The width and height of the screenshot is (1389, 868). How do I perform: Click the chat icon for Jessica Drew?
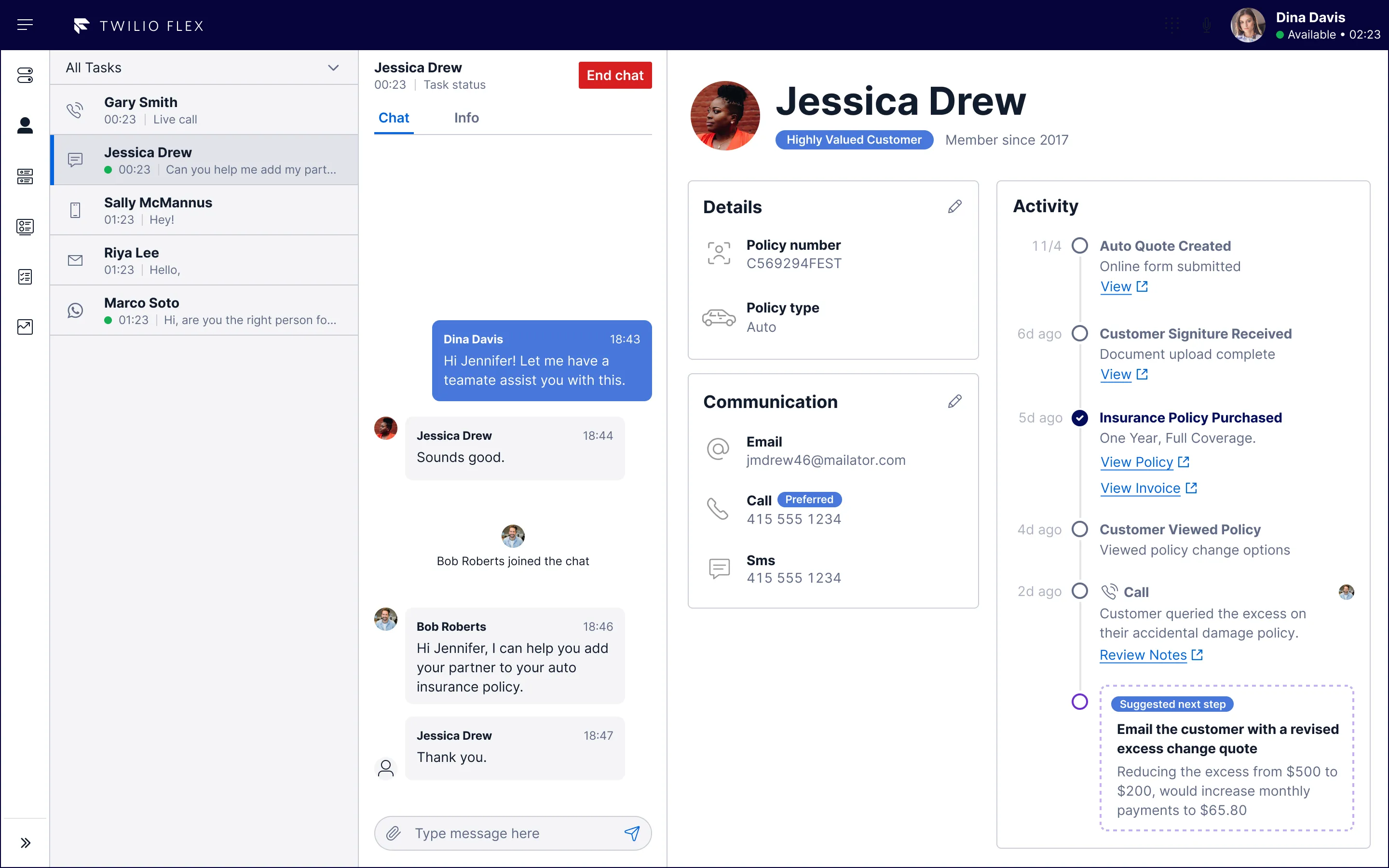coord(75,159)
